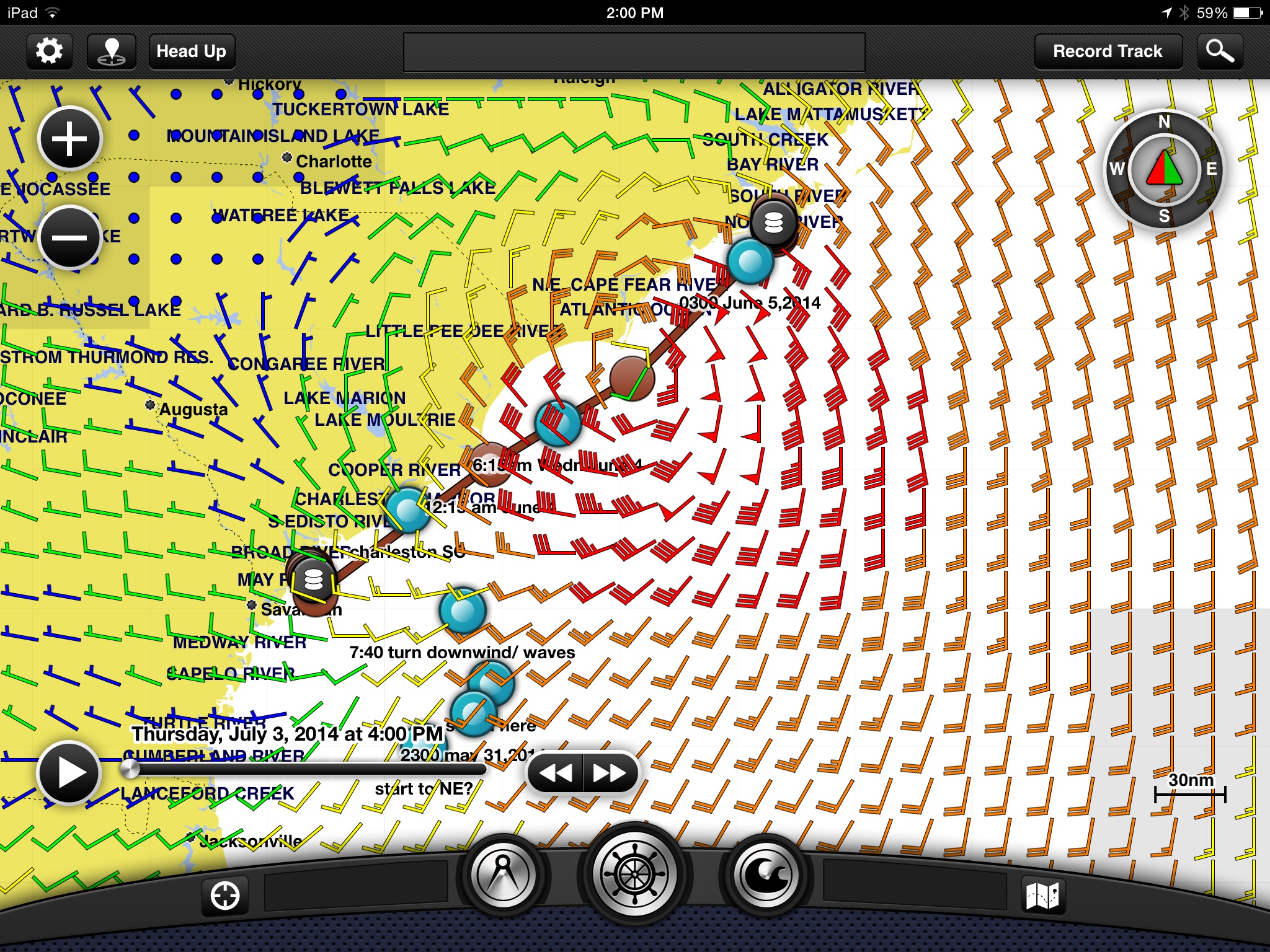The image size is (1270, 952).
Task: Step forecast forward with fast-forward arrows
Action: coord(610,773)
